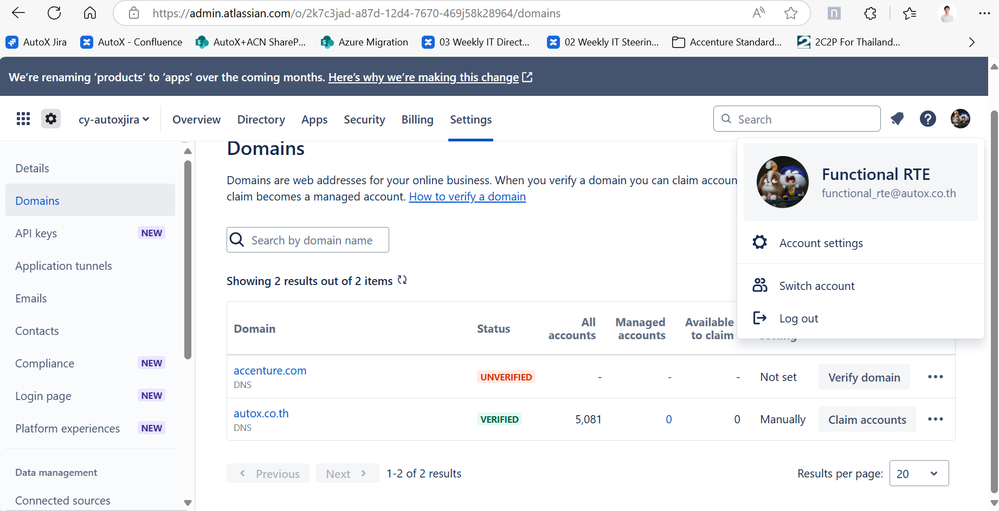Expand the cy-autoxjira organization dropdown
999x511 pixels.
[114, 119]
